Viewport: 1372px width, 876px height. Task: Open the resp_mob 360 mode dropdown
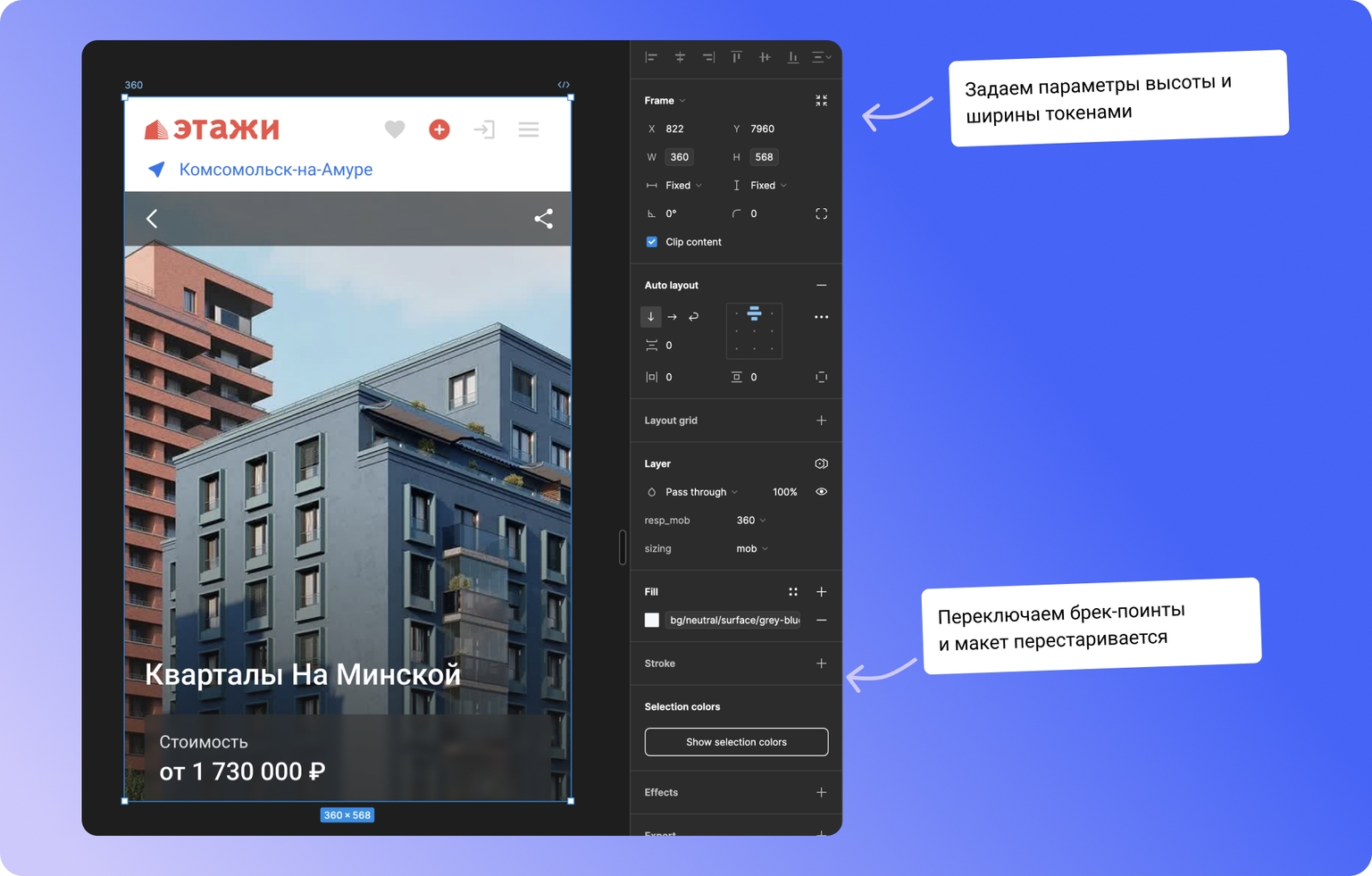751,521
